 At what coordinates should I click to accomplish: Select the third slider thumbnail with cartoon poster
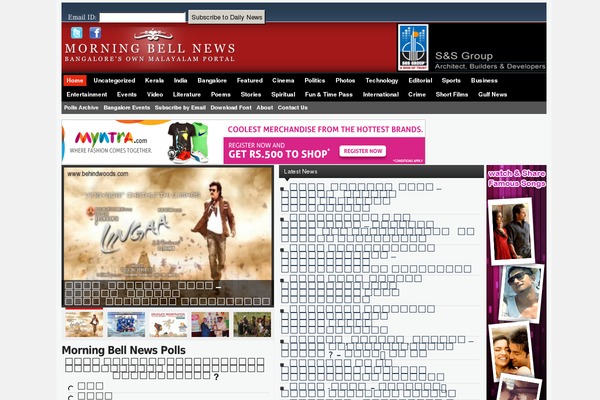(x=168, y=324)
